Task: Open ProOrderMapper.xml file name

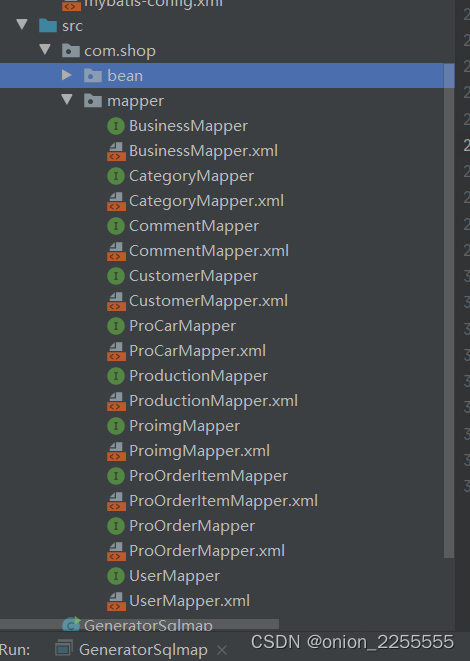Action: (x=207, y=551)
